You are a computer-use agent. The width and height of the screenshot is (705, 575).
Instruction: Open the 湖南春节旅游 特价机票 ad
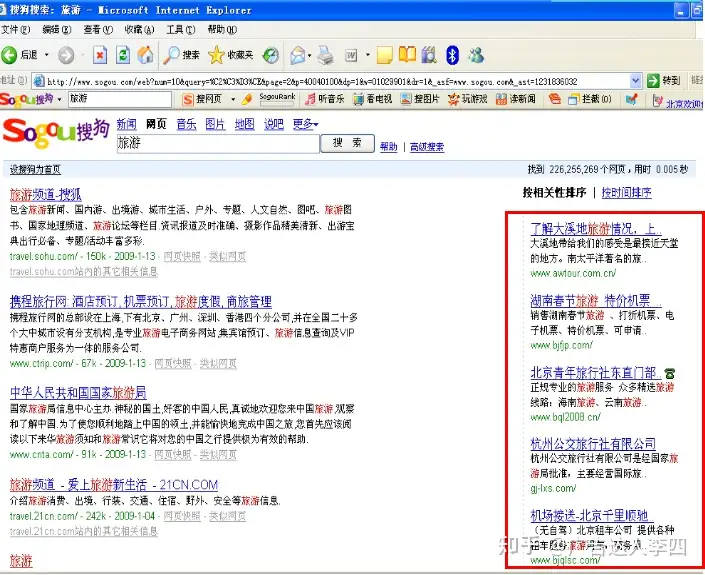(x=596, y=300)
